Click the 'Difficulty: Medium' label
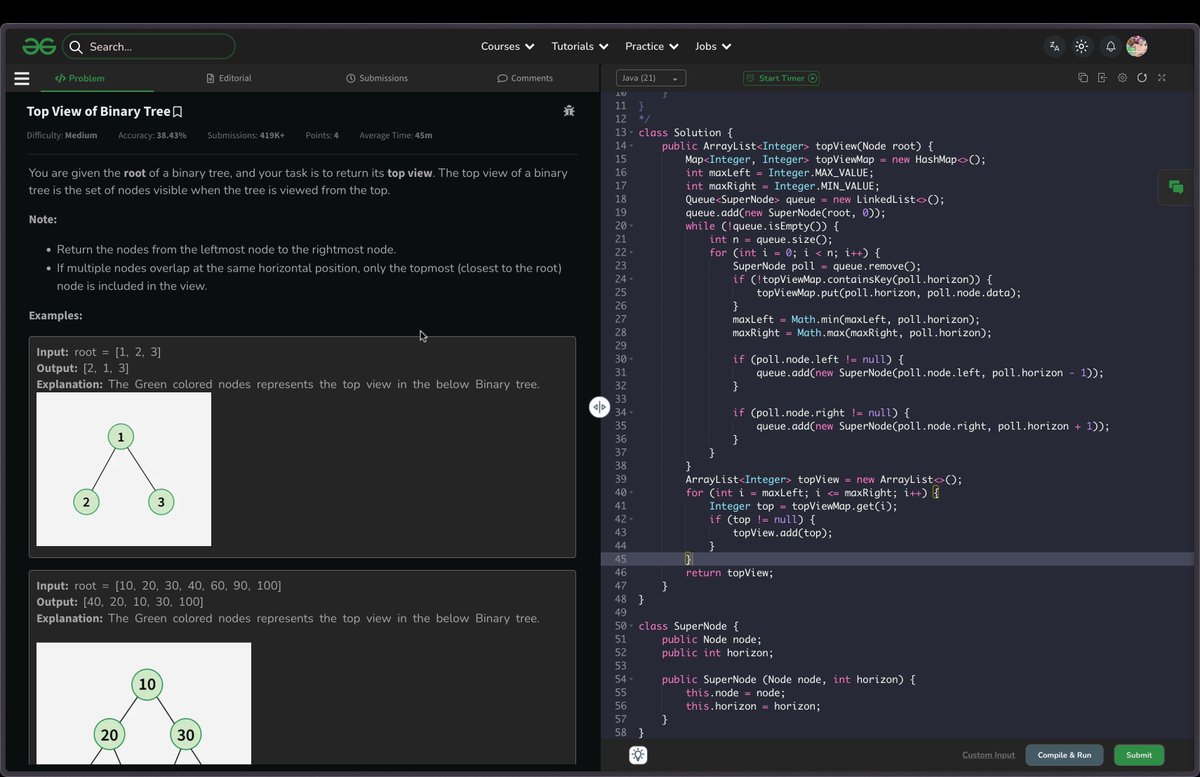 pyautogui.click(x=62, y=135)
